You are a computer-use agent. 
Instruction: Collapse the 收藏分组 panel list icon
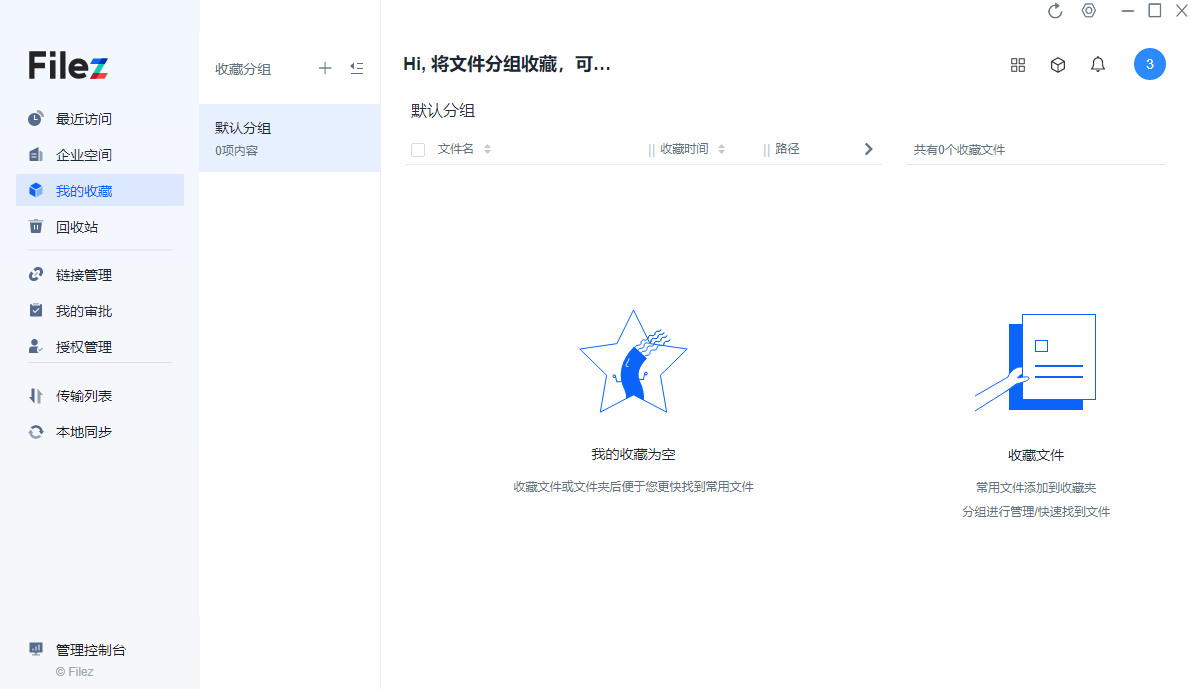(x=357, y=68)
